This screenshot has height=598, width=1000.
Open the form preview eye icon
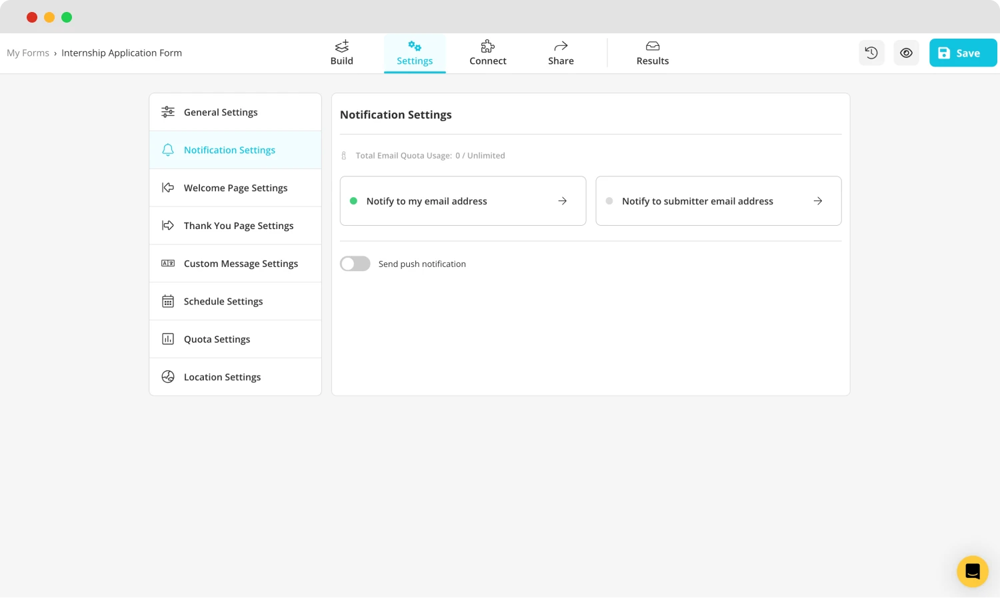906,52
